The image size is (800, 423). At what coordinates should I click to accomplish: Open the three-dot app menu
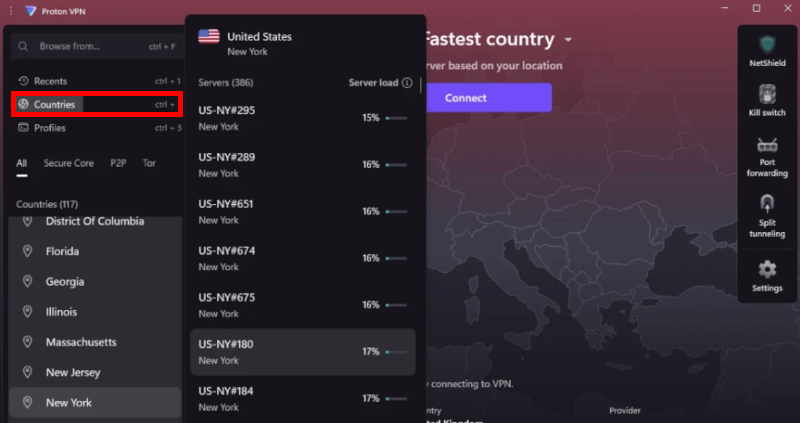(11, 11)
